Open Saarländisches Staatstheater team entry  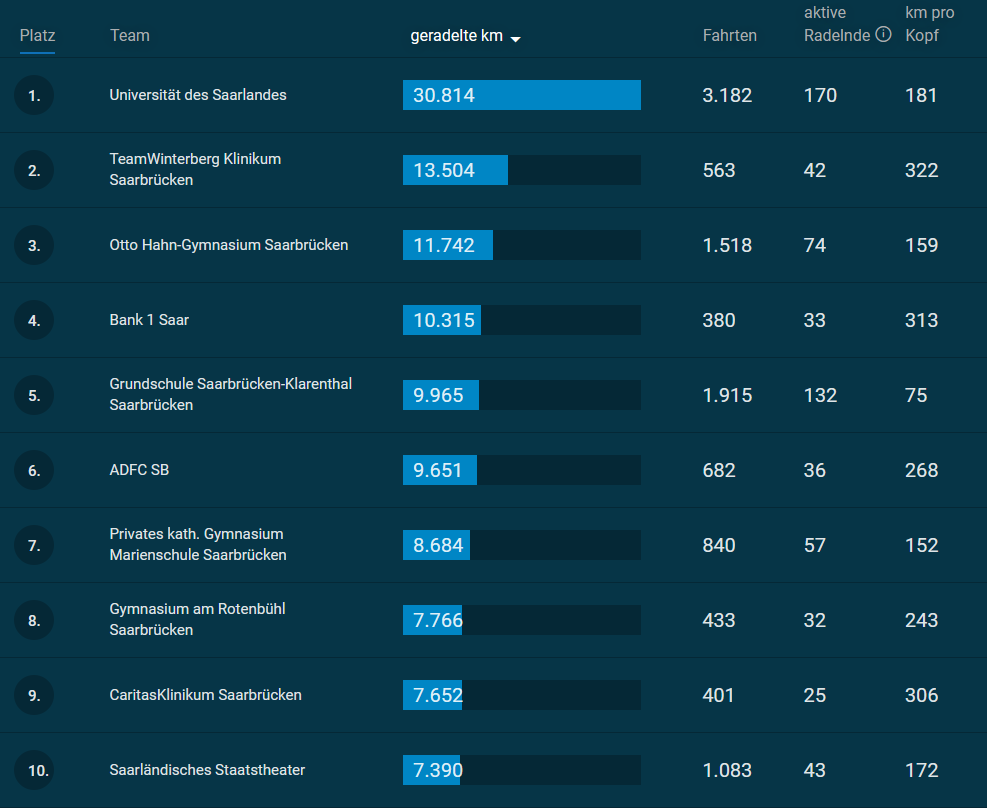pos(207,770)
